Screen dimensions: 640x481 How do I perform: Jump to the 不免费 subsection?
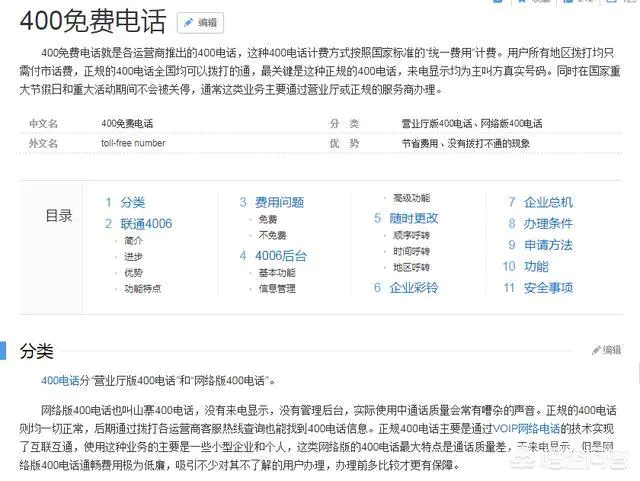[272, 235]
